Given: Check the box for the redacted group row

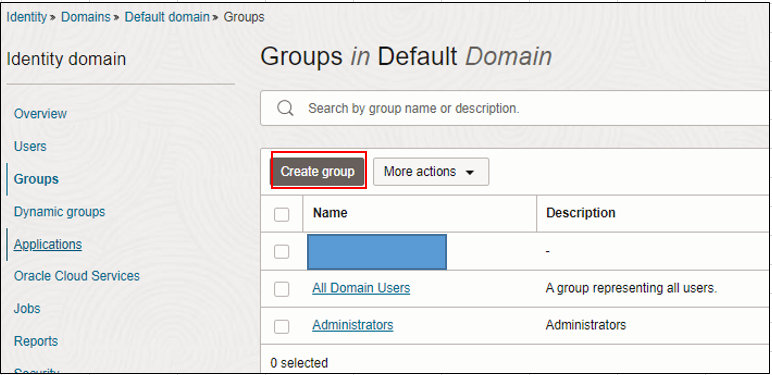Looking at the screenshot, I should click(x=281, y=252).
